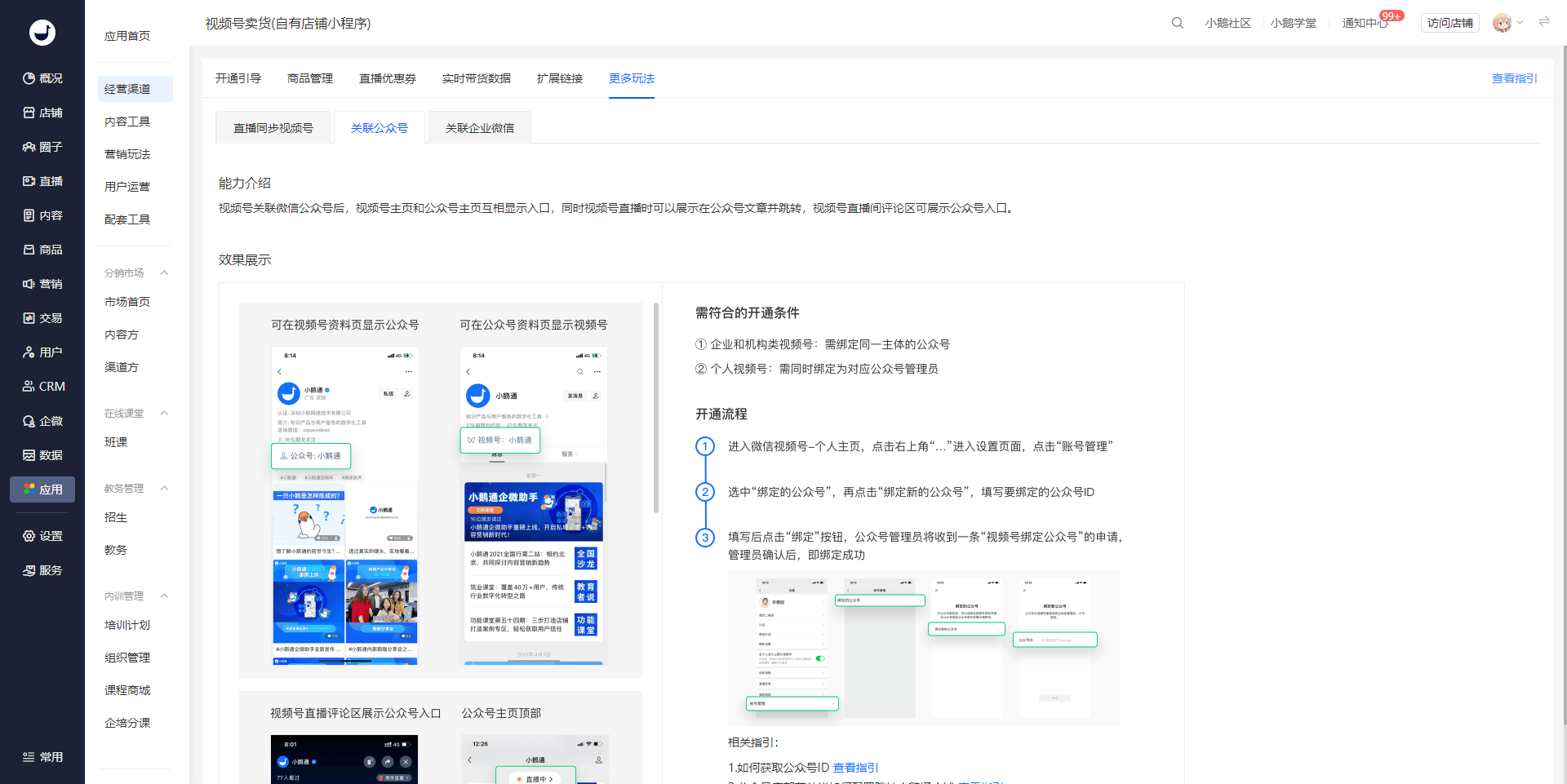Go to 应用首页 in the side menu

127,36
